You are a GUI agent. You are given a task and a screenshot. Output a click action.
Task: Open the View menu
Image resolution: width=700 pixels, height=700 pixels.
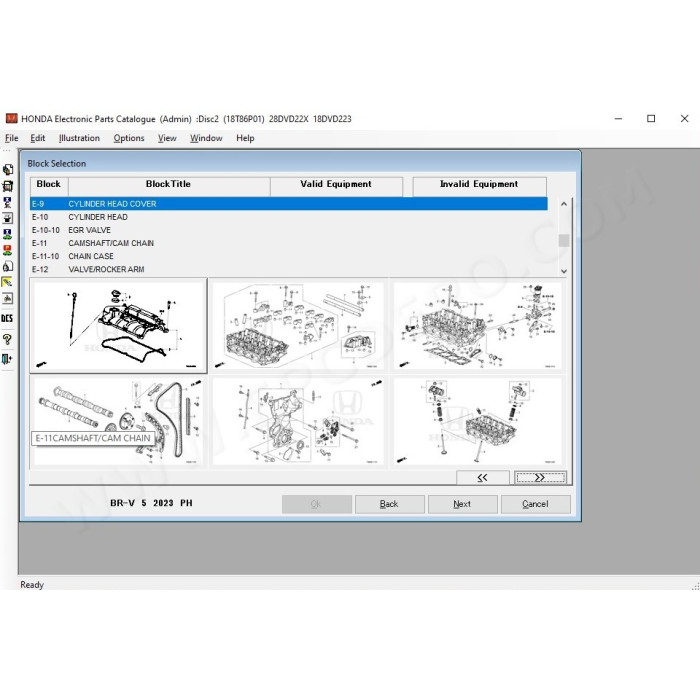click(167, 138)
